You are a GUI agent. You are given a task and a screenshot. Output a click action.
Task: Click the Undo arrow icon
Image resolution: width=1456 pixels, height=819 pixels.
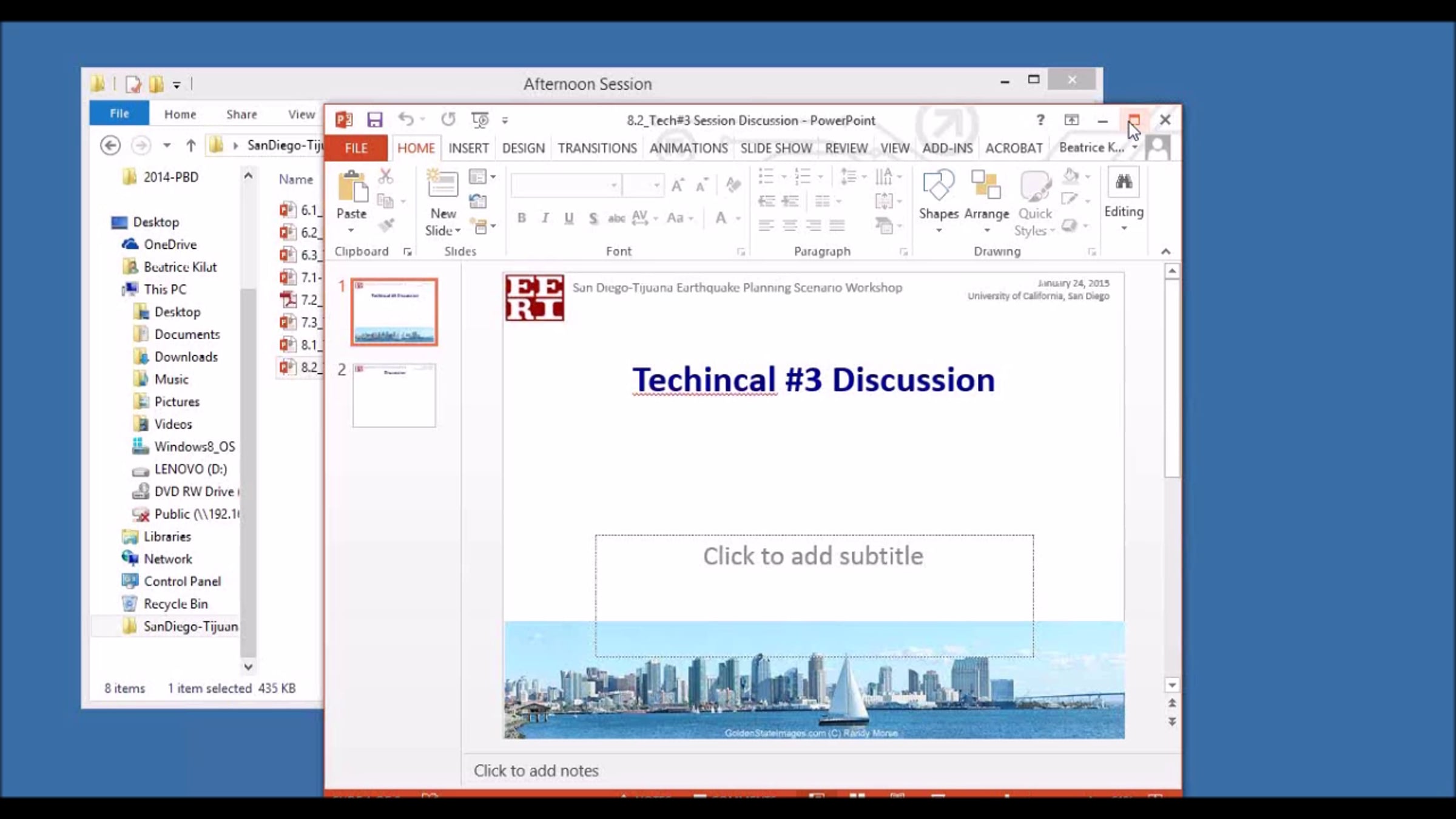click(x=406, y=120)
